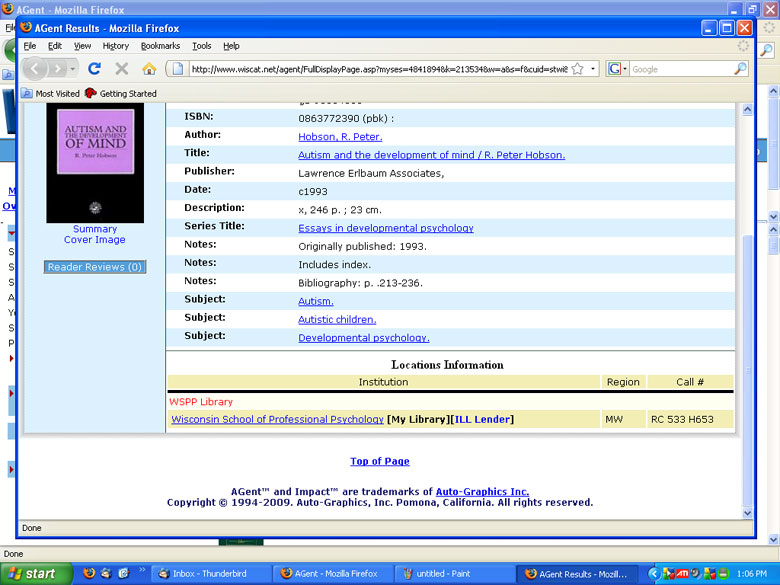Reload the page with the refresh icon

pyautogui.click(x=95, y=69)
